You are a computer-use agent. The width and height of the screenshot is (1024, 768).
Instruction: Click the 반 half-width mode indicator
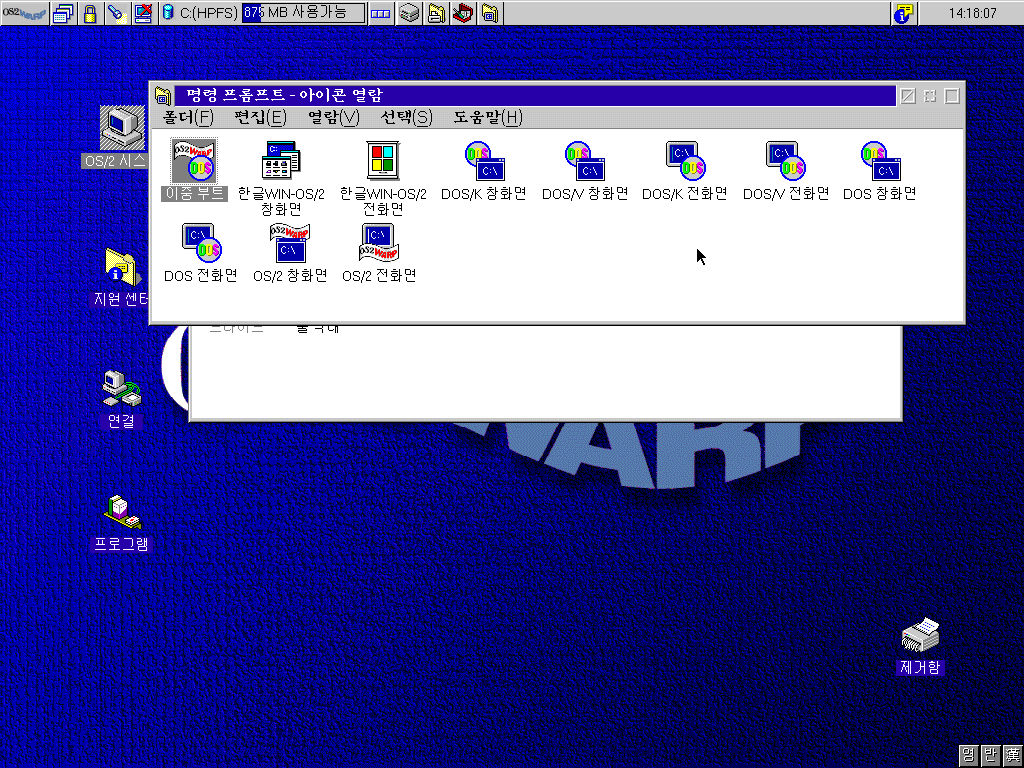pyautogui.click(x=991, y=756)
